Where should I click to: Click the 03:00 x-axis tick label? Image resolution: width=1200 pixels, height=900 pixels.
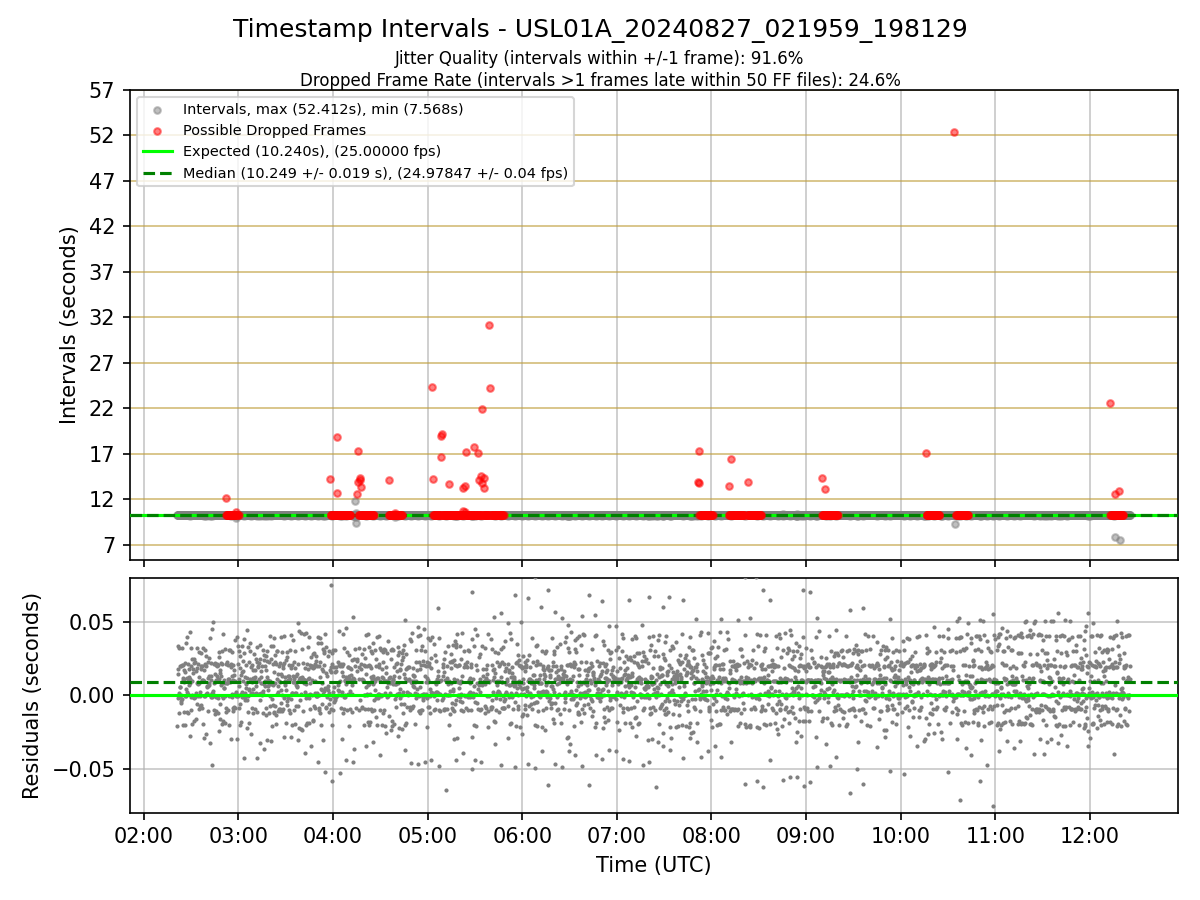tap(238, 836)
